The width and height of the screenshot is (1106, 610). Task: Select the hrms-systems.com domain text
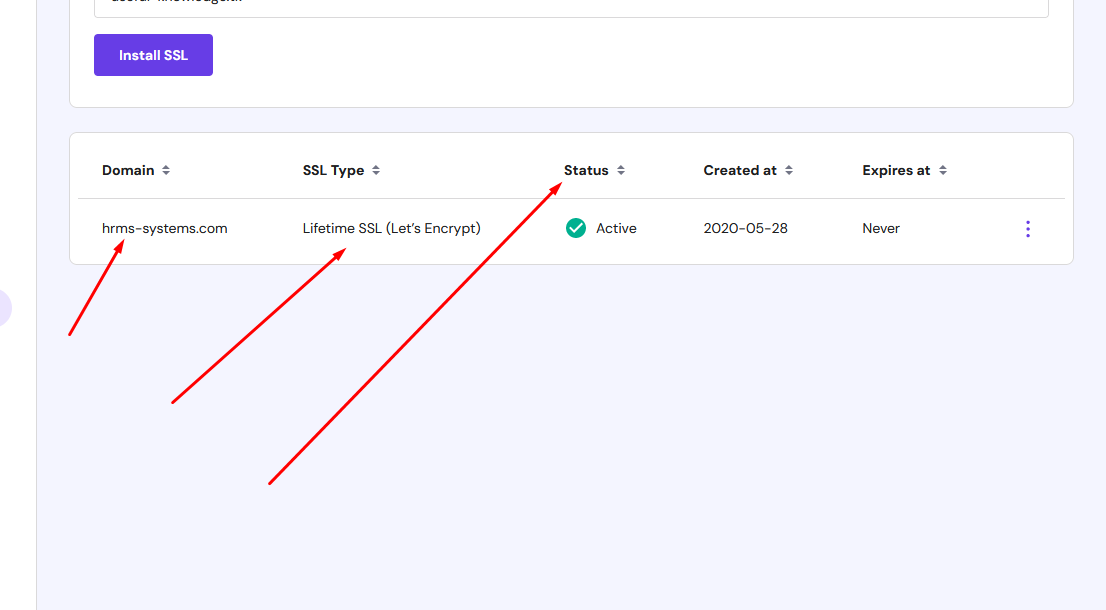[164, 228]
